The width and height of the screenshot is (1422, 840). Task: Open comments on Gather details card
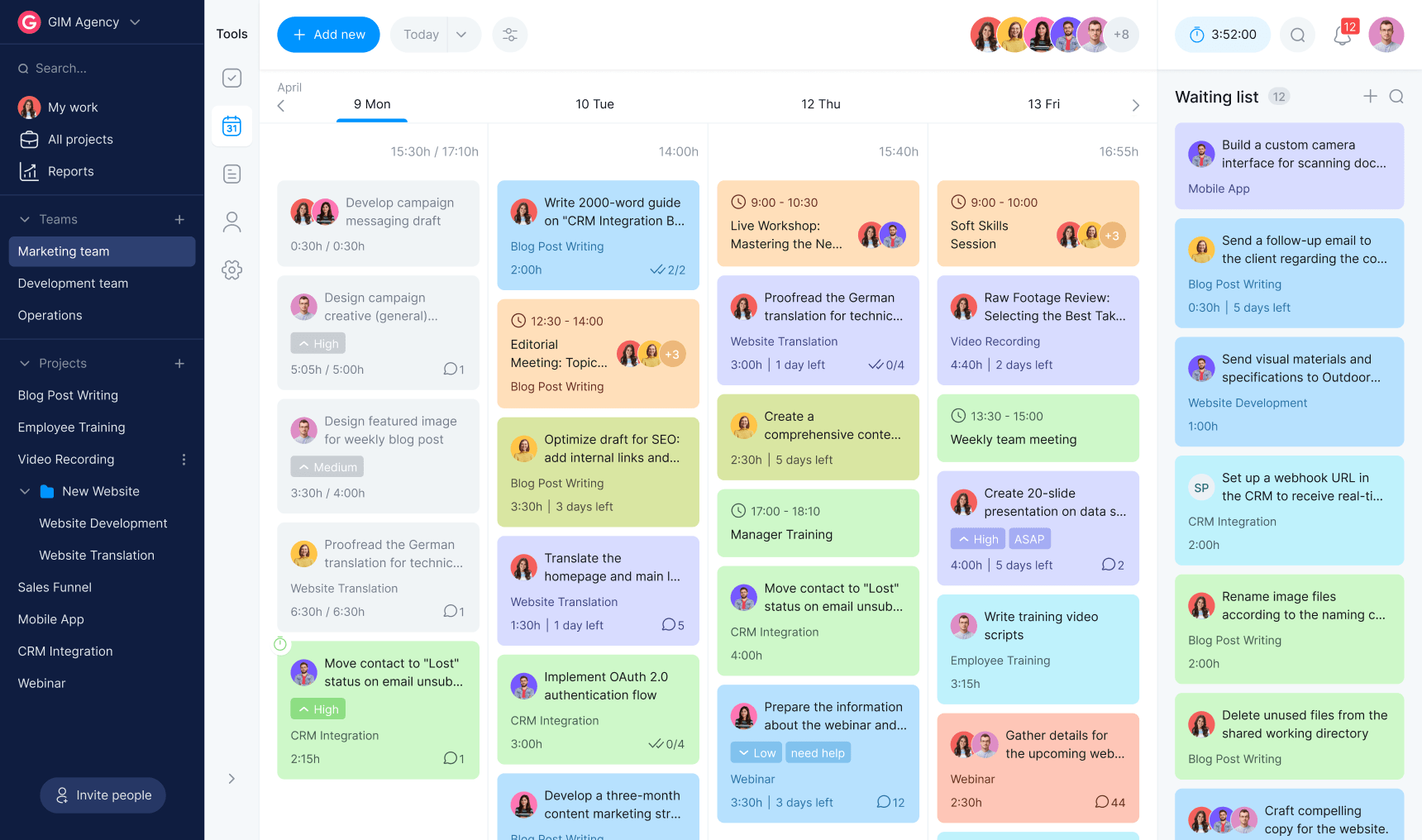pos(1109,802)
